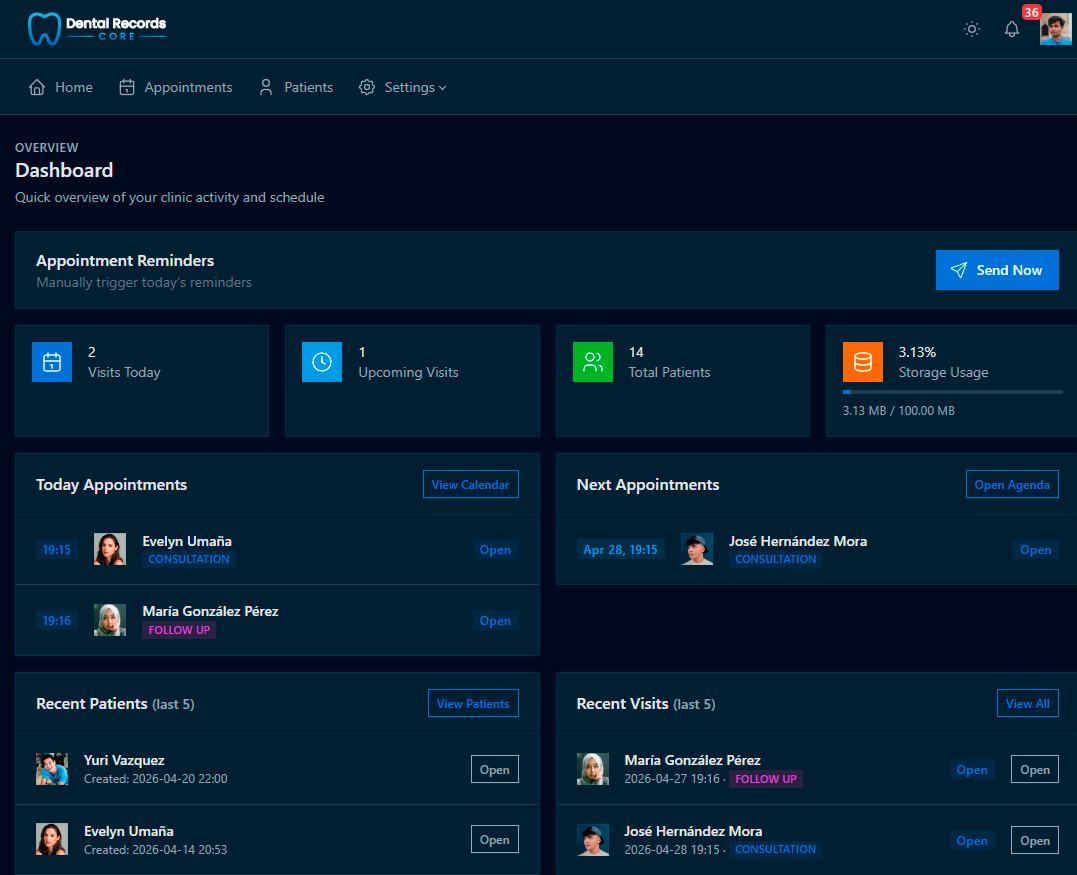Click the Home house icon
Image resolution: width=1077 pixels, height=875 pixels.
[x=37, y=87]
